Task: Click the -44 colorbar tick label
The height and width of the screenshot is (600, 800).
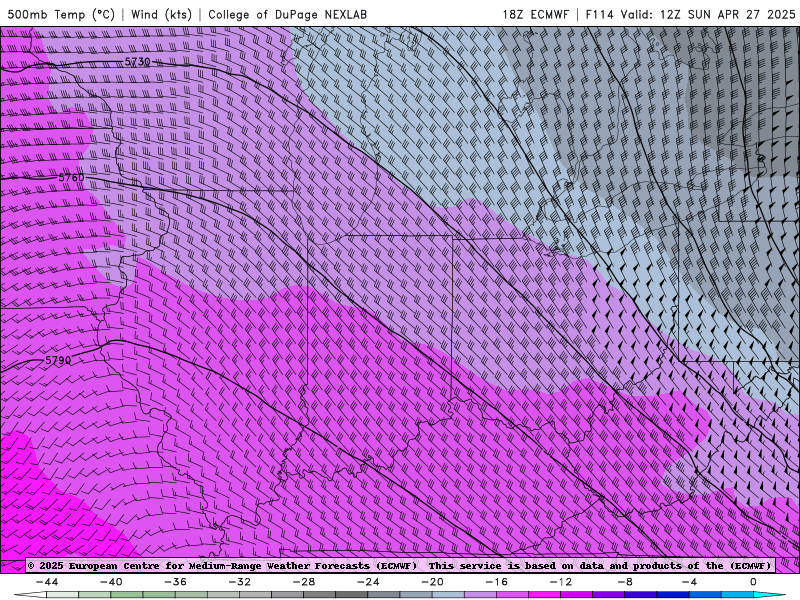Action: [47, 582]
